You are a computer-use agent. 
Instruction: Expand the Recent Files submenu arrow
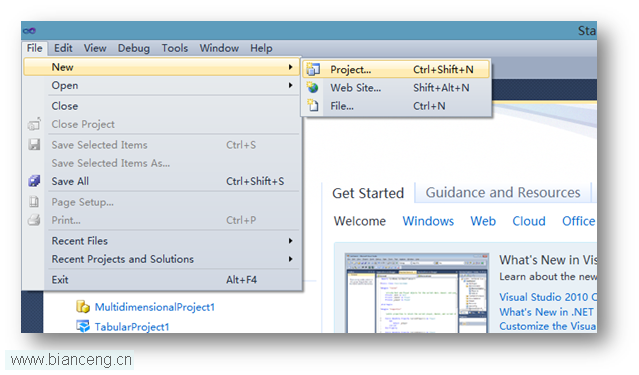(x=291, y=241)
